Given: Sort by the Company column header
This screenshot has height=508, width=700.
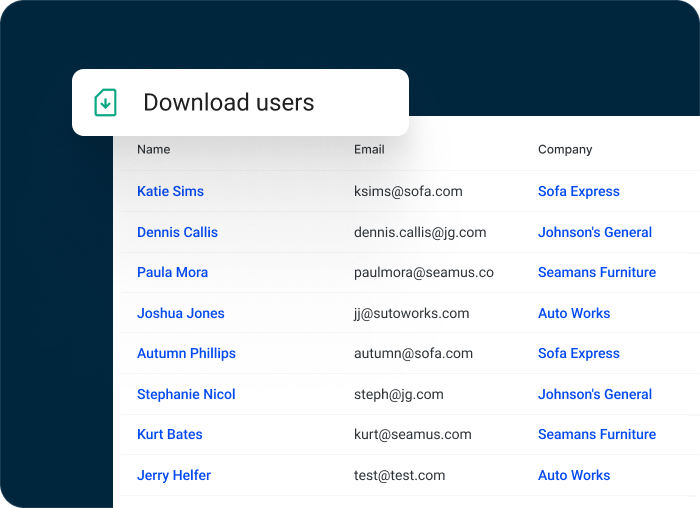Looking at the screenshot, I should (565, 149).
